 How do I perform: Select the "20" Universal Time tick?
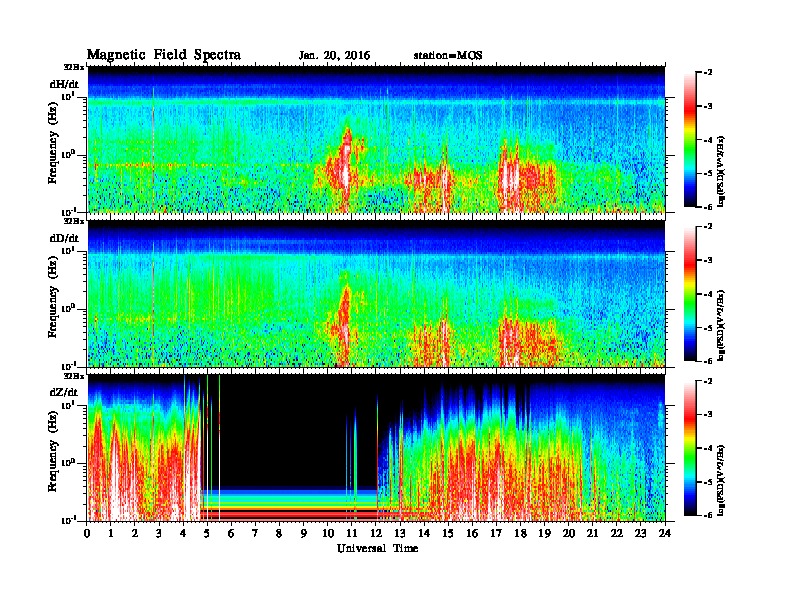click(x=568, y=534)
